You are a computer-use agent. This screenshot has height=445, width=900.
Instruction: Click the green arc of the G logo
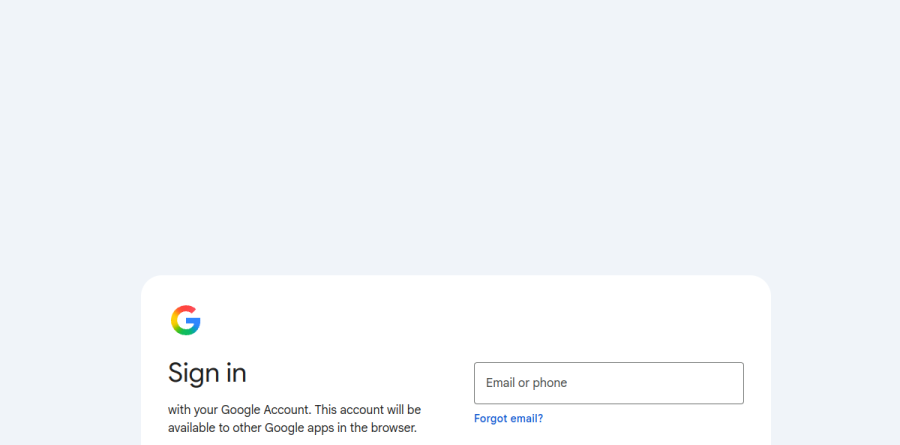[185, 332]
